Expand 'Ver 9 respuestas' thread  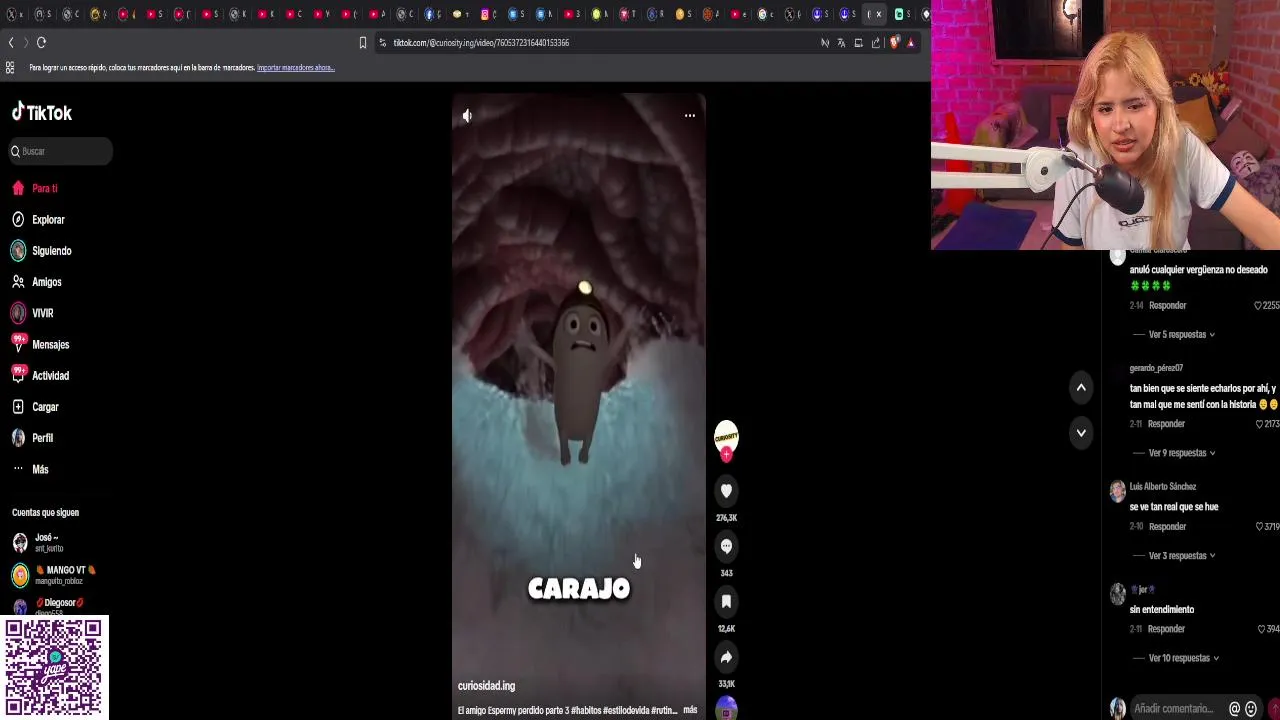coord(1181,453)
